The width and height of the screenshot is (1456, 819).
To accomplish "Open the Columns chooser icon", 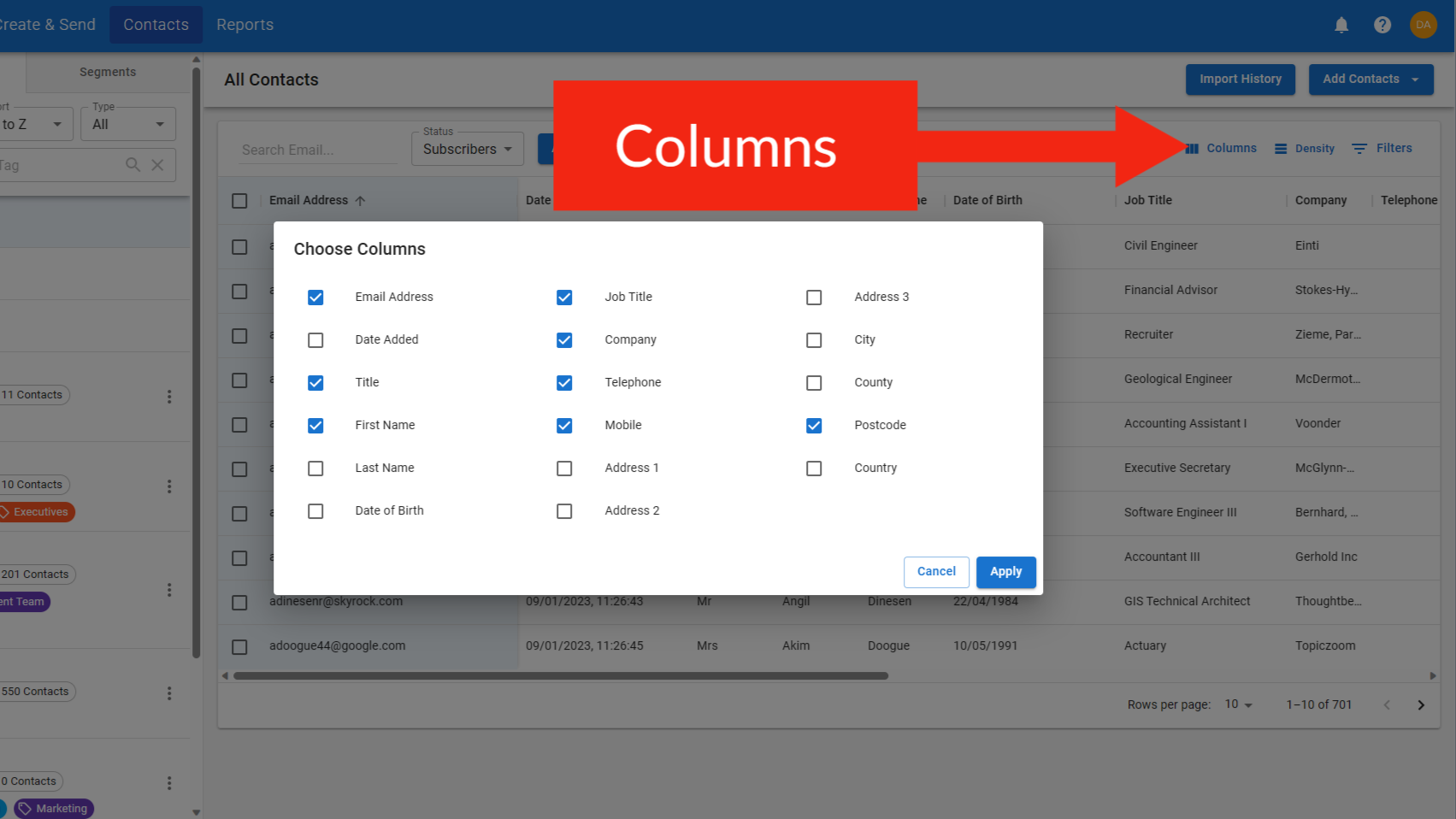I will [1193, 149].
